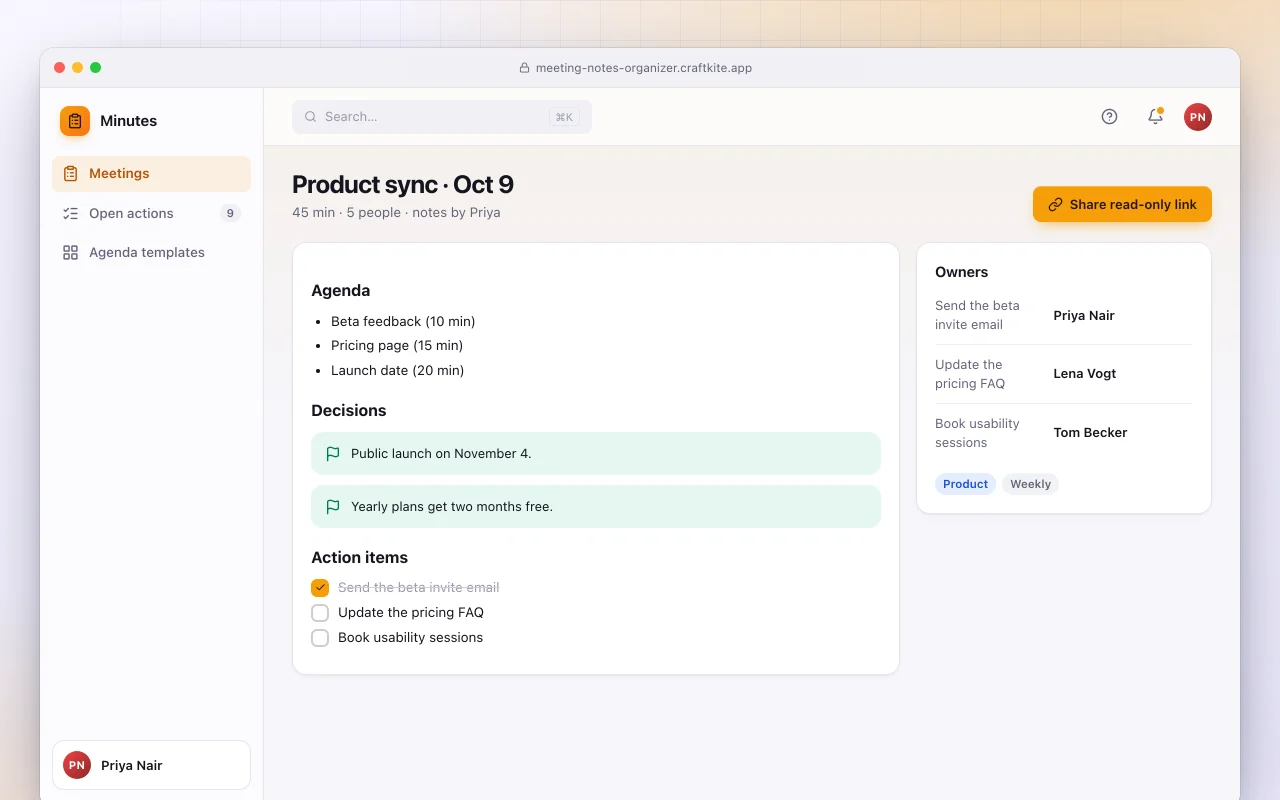
Task: Click Owners task Book usability sessions
Action: [x=977, y=433]
